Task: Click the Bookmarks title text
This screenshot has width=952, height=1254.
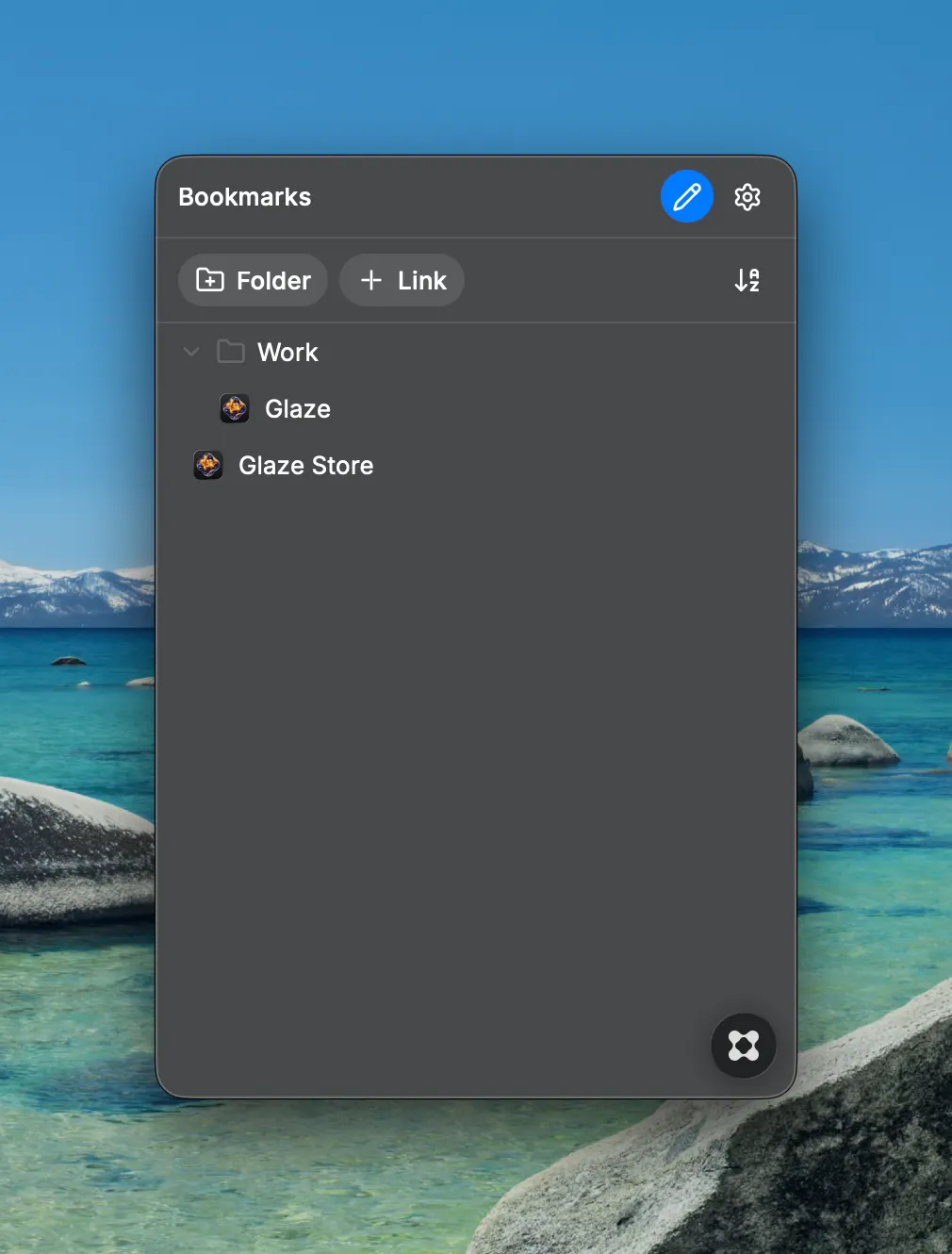Action: (x=245, y=197)
